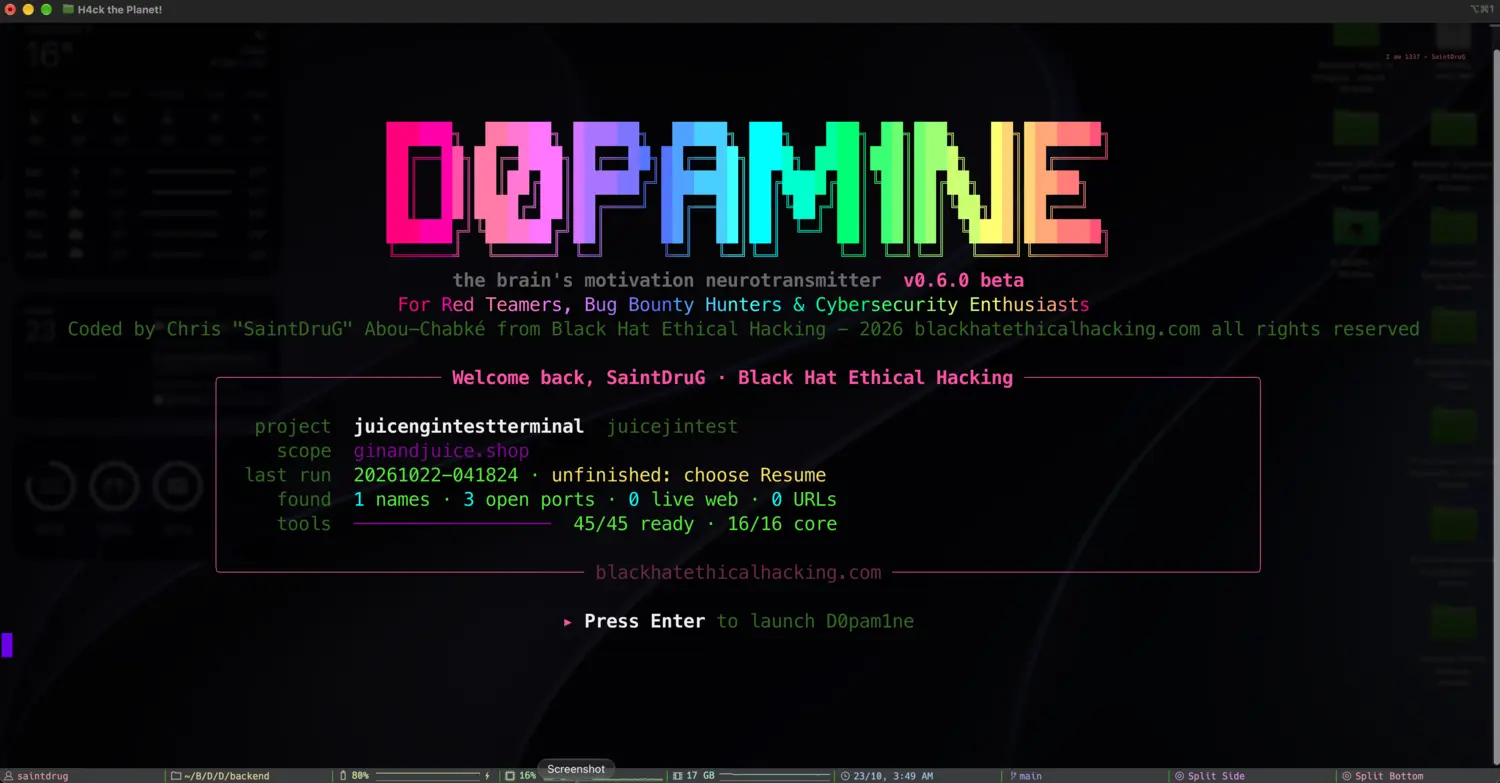
Task: Click the "0 URLs" count
Action: 804,499
